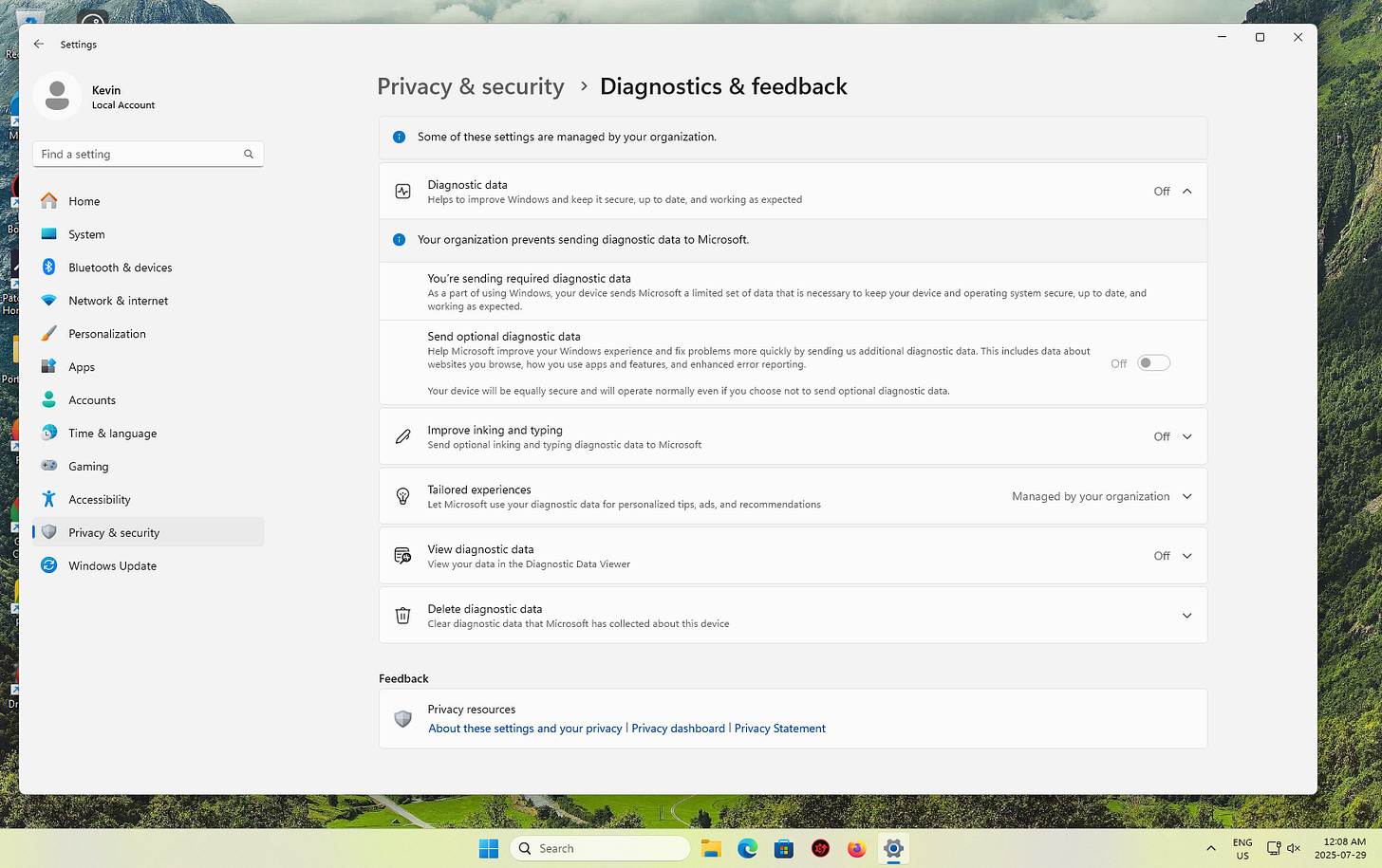Image resolution: width=1382 pixels, height=868 pixels.
Task: Click the Accessibility figure icon
Action: tap(49, 499)
